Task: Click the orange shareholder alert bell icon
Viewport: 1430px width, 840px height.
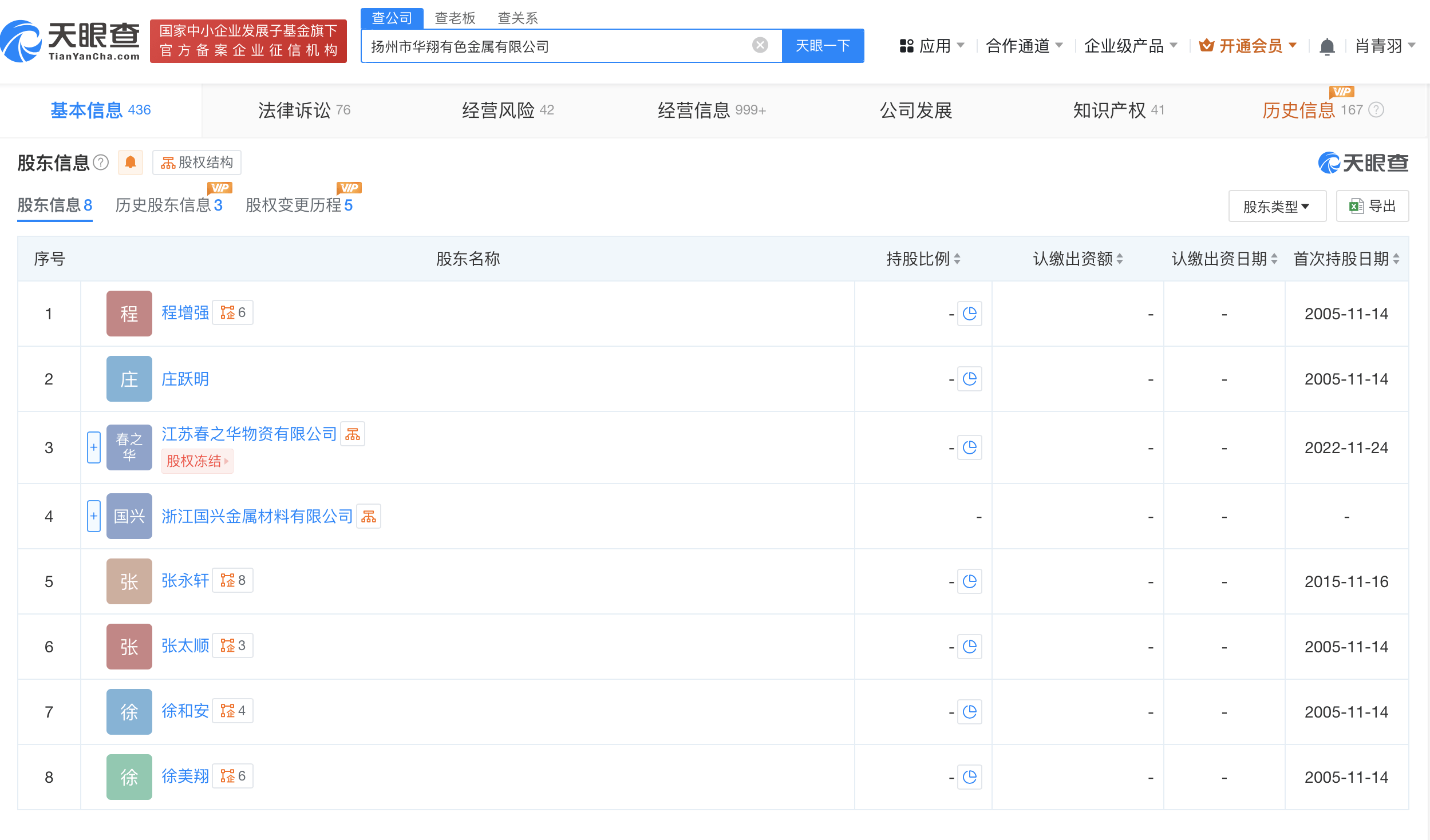Action: click(x=131, y=163)
